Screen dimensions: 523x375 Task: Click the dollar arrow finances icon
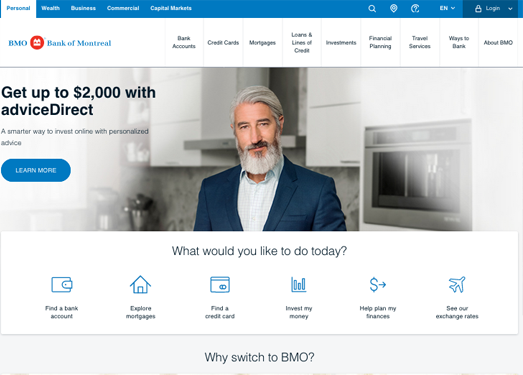[x=378, y=285]
